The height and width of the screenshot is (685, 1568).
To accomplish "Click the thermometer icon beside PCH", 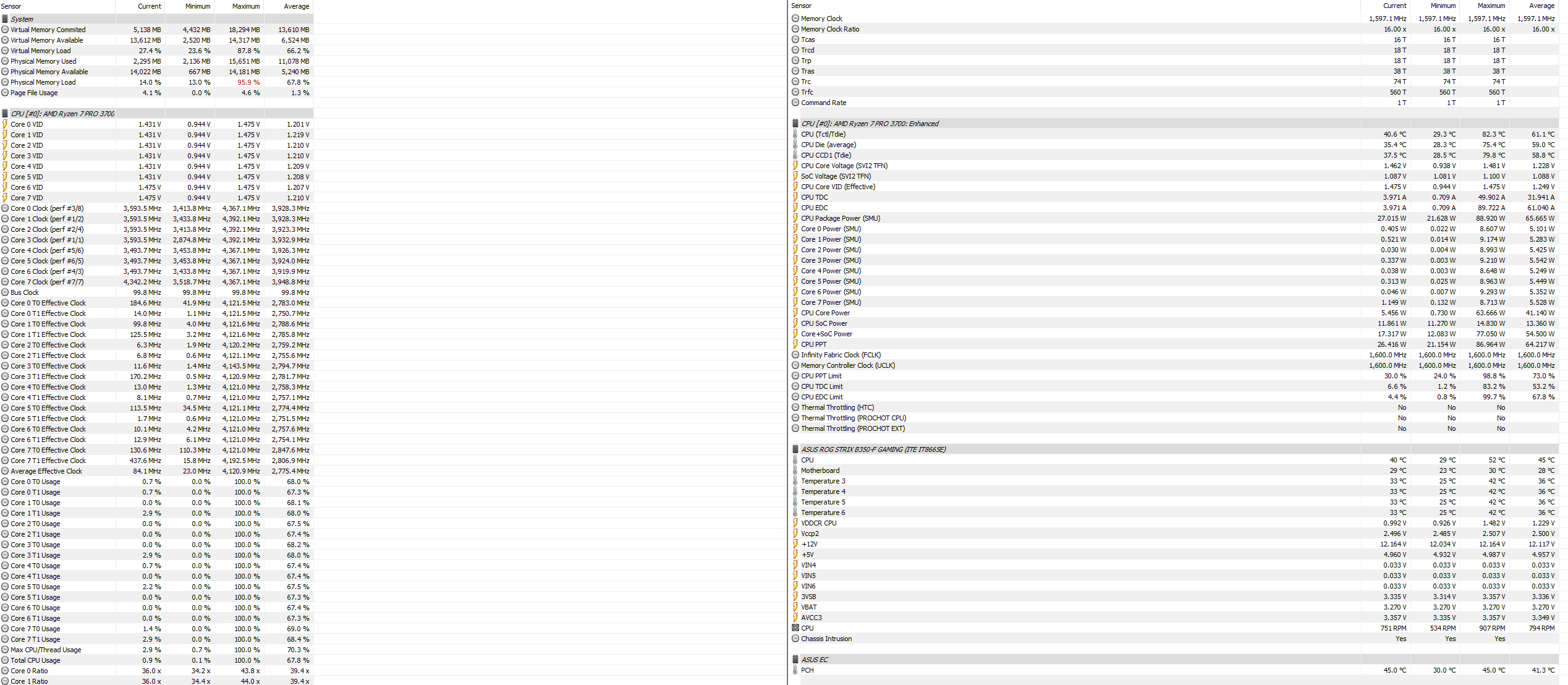I will click(795, 670).
